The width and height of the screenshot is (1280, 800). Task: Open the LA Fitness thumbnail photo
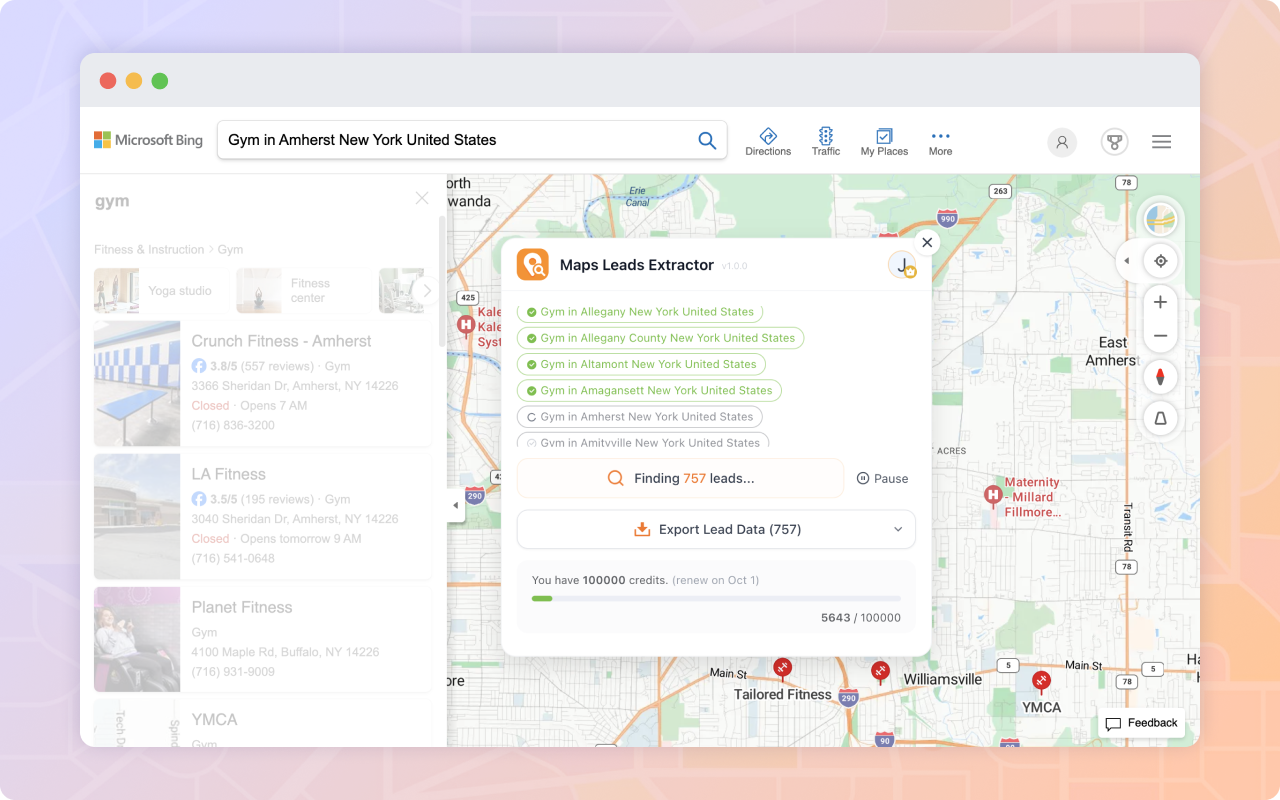pyautogui.click(x=137, y=516)
